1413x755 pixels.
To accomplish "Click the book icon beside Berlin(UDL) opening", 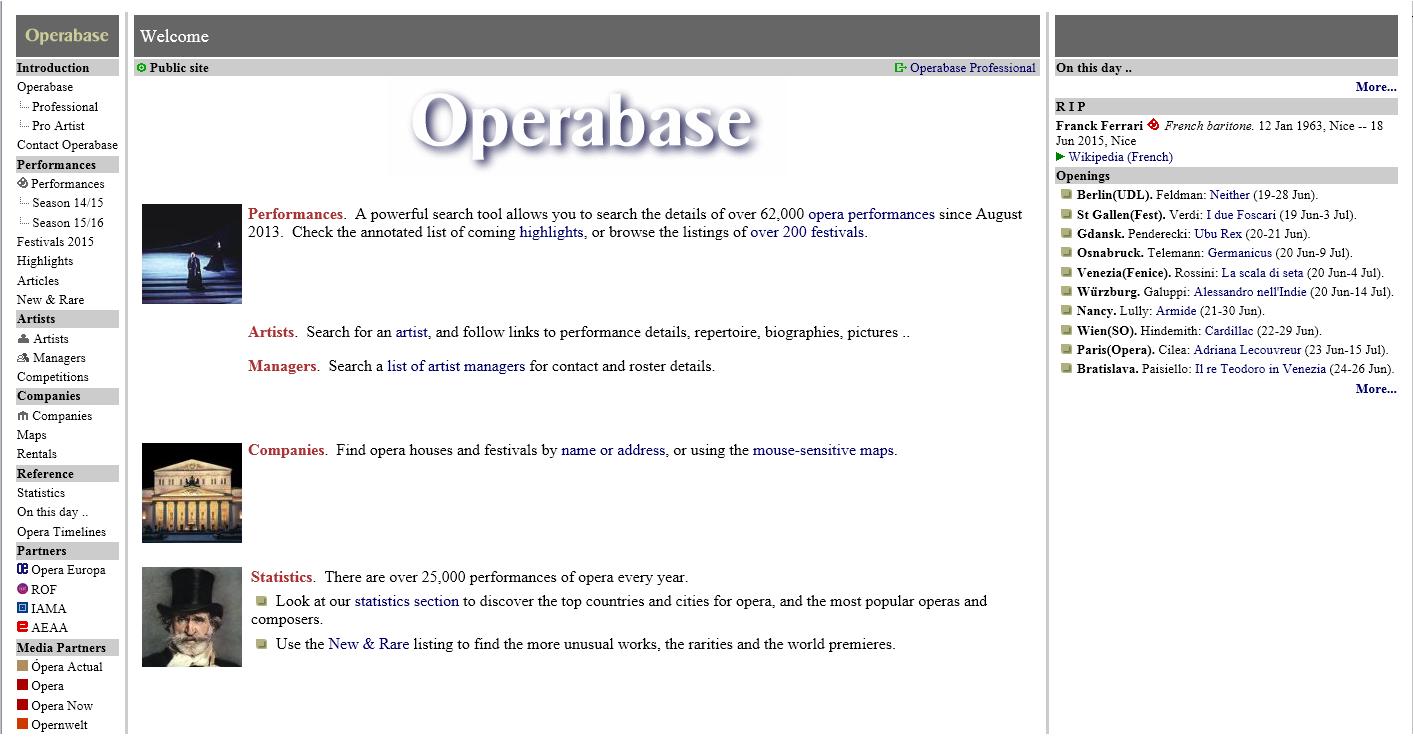I will 1067,195.
